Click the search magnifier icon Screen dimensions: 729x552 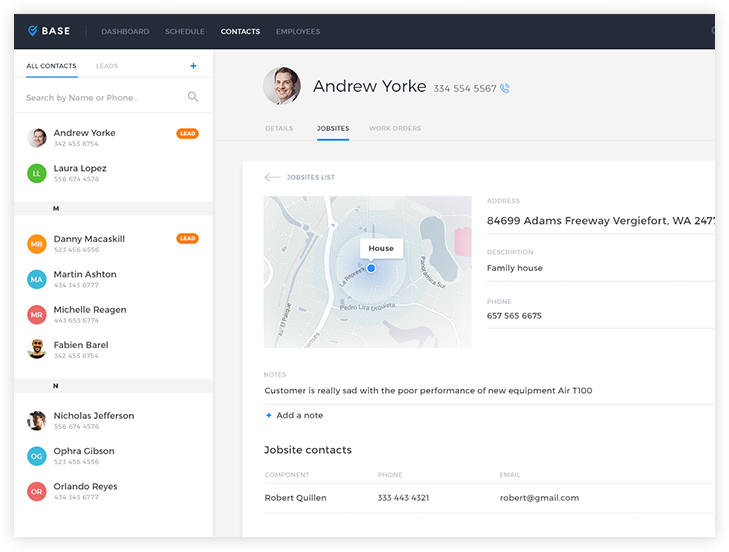(x=193, y=97)
